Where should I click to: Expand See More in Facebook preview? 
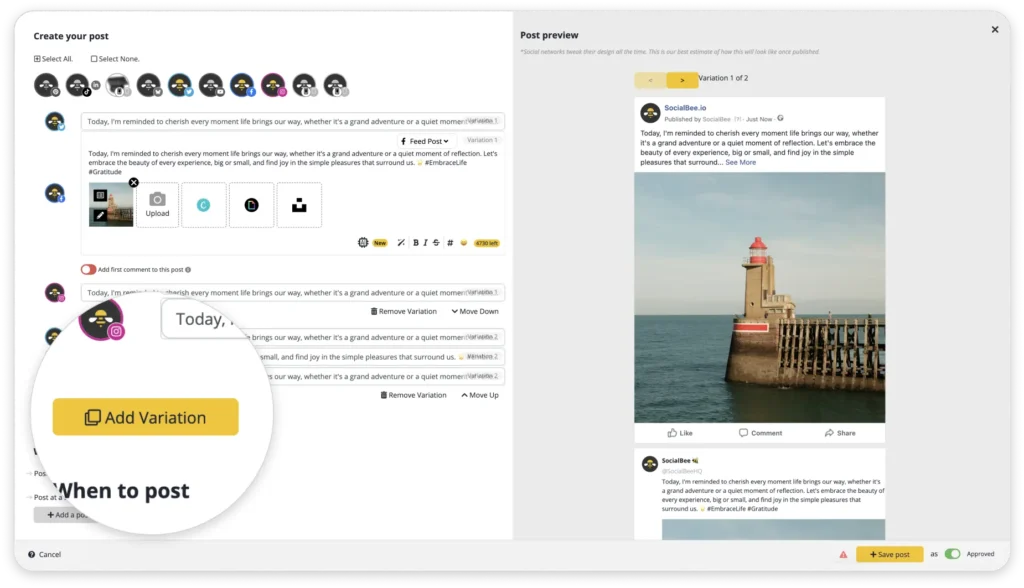741,162
